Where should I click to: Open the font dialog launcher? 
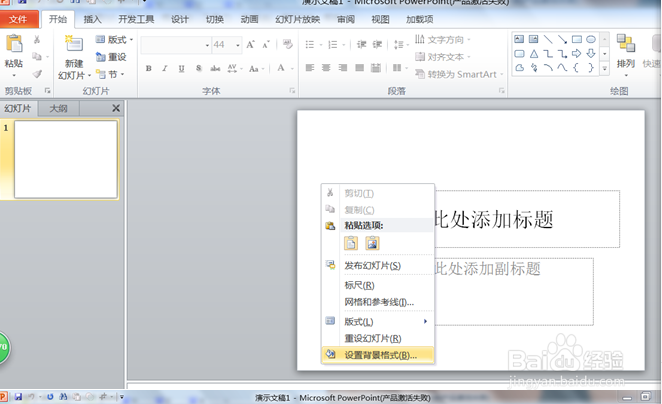pos(292,91)
